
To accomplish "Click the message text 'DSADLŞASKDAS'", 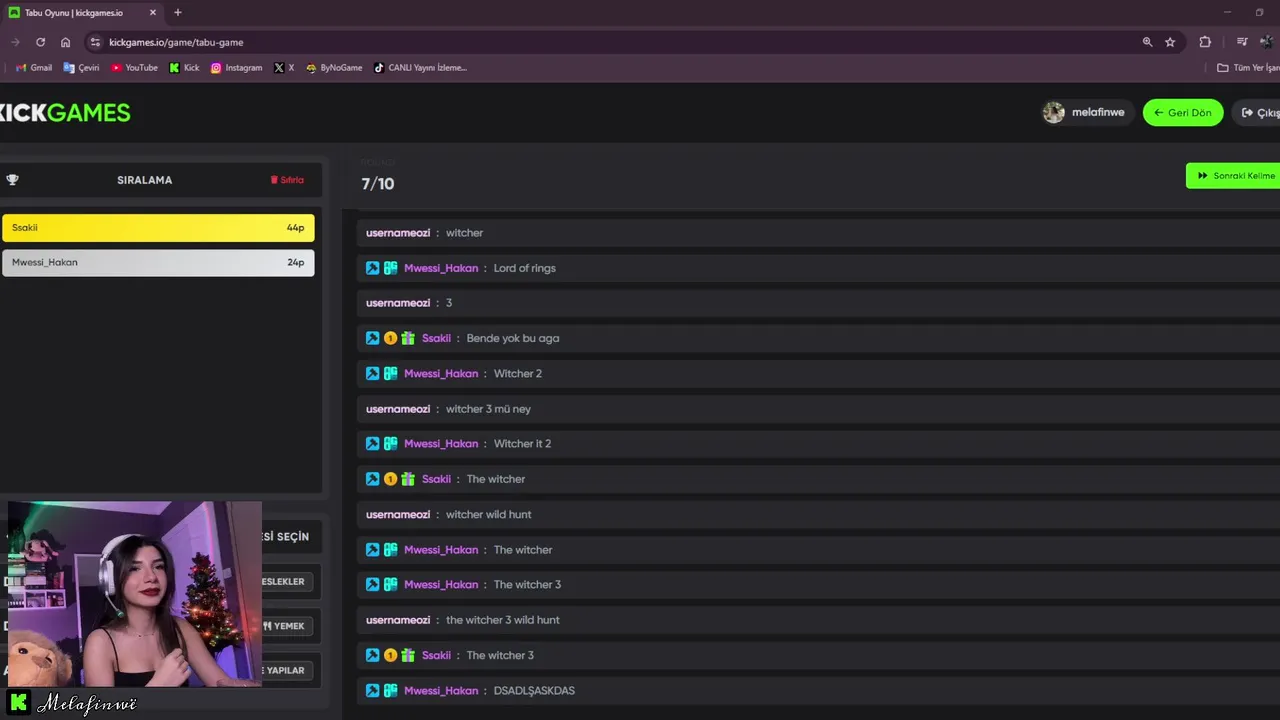I will (x=534, y=690).
